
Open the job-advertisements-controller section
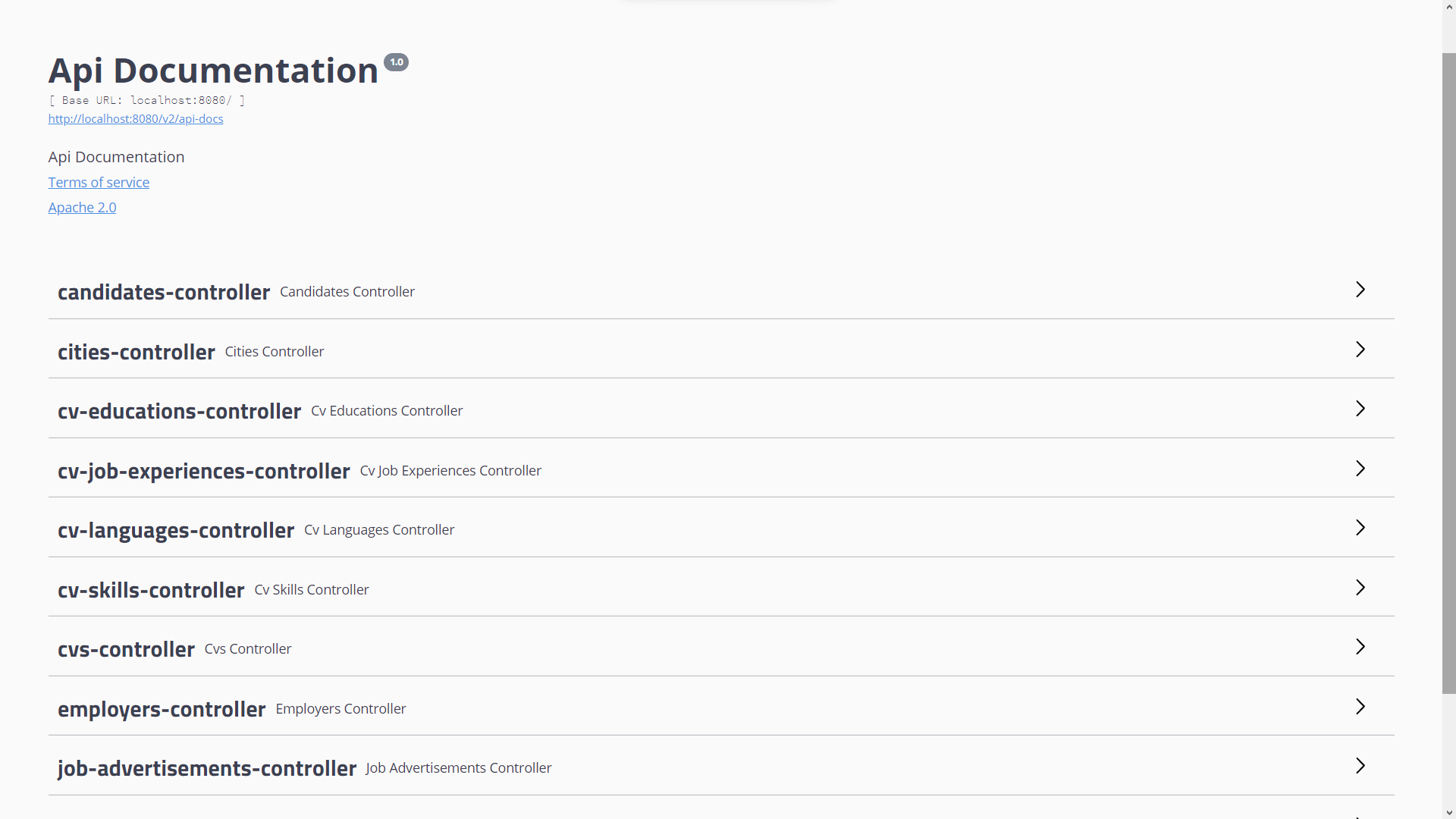[x=1360, y=765]
